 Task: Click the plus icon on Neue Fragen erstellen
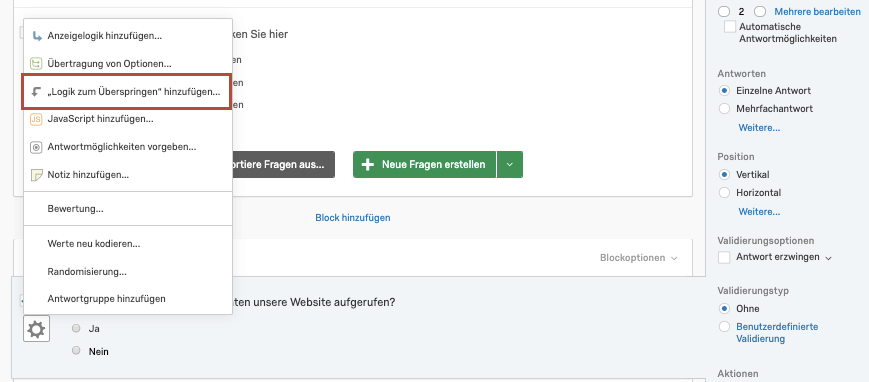pos(367,165)
